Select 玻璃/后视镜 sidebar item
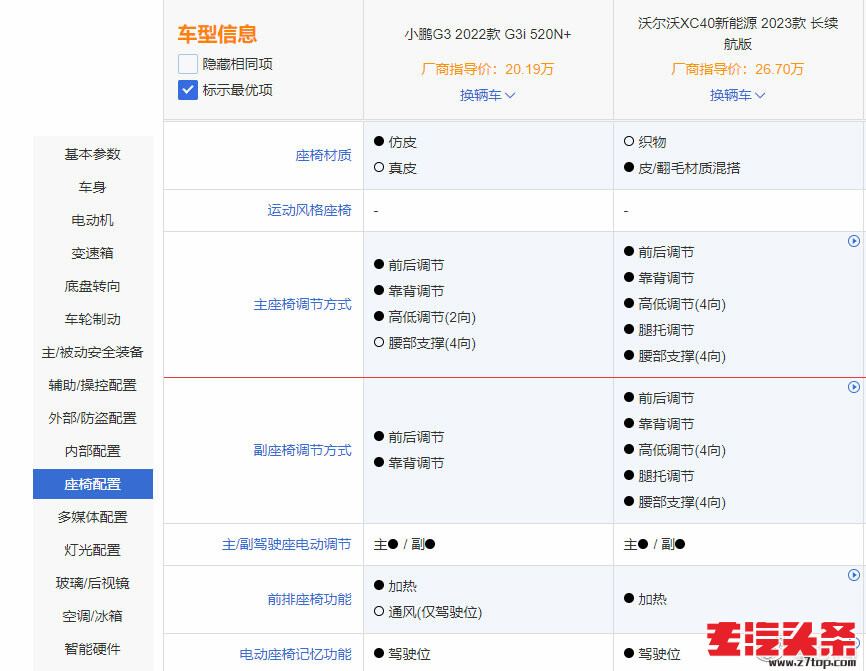This screenshot has height=671, width=866. [x=93, y=583]
